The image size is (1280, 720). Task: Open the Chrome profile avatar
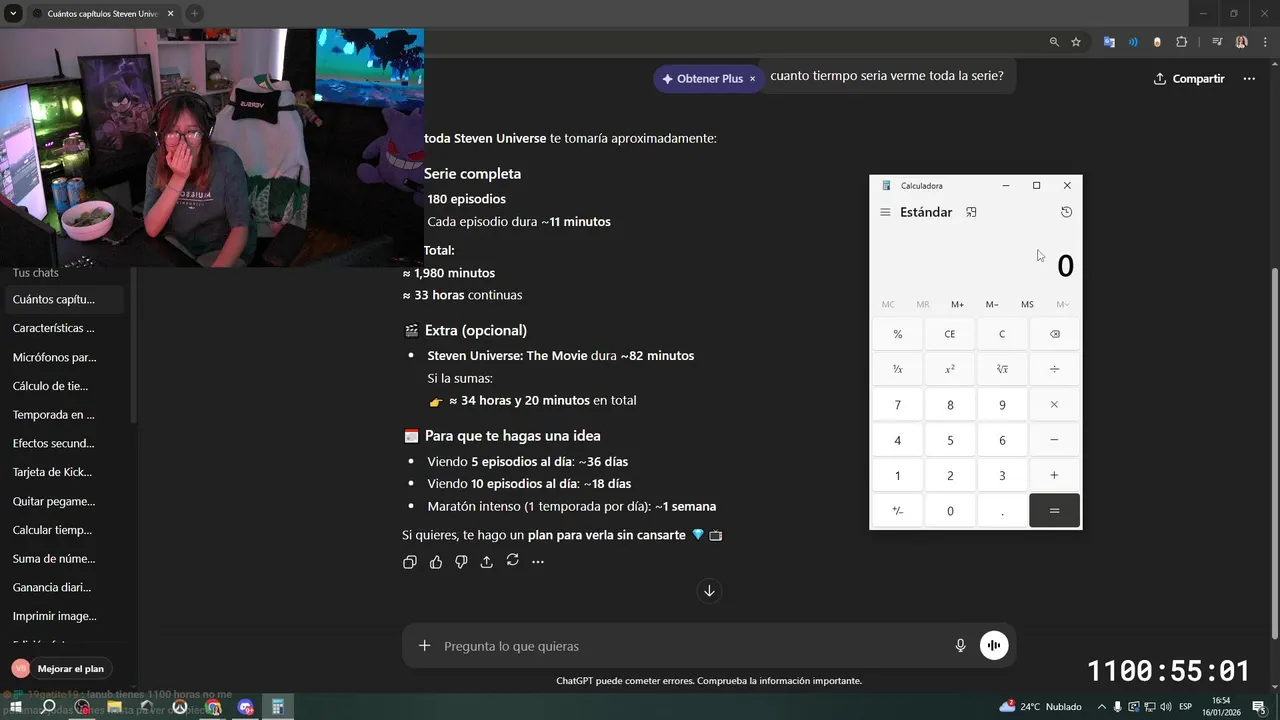(x=1241, y=42)
